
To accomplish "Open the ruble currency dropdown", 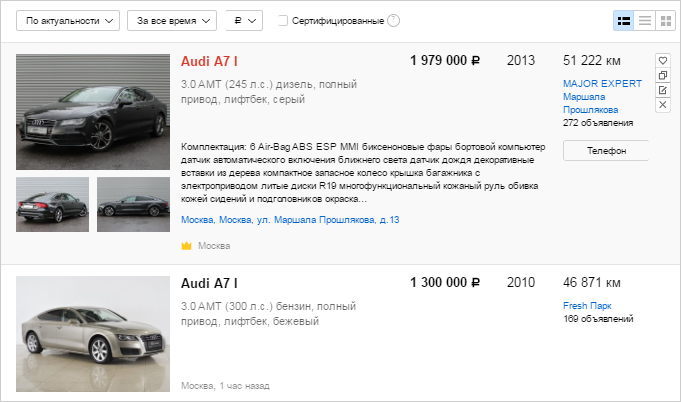I will pyautogui.click(x=243, y=20).
